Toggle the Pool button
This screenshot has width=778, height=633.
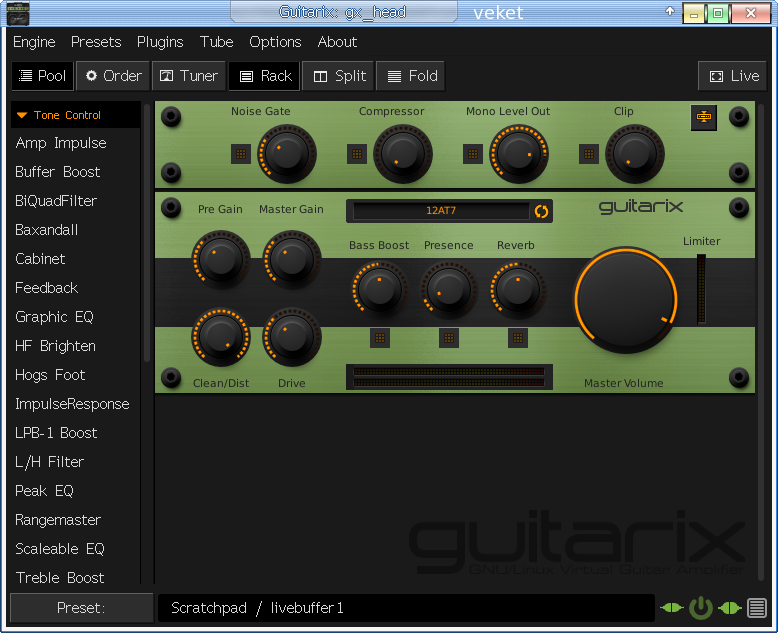(x=43, y=76)
